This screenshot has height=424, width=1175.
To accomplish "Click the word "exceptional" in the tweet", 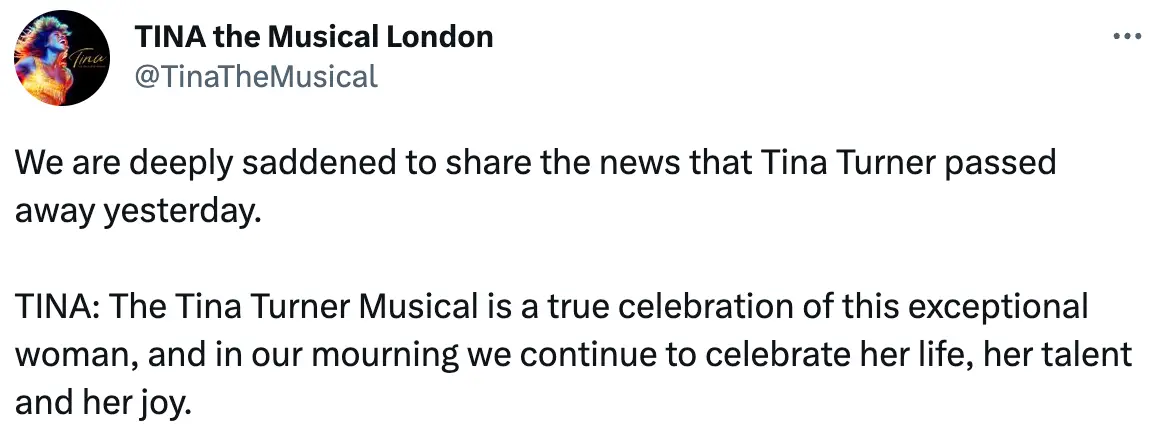I will point(985,306).
